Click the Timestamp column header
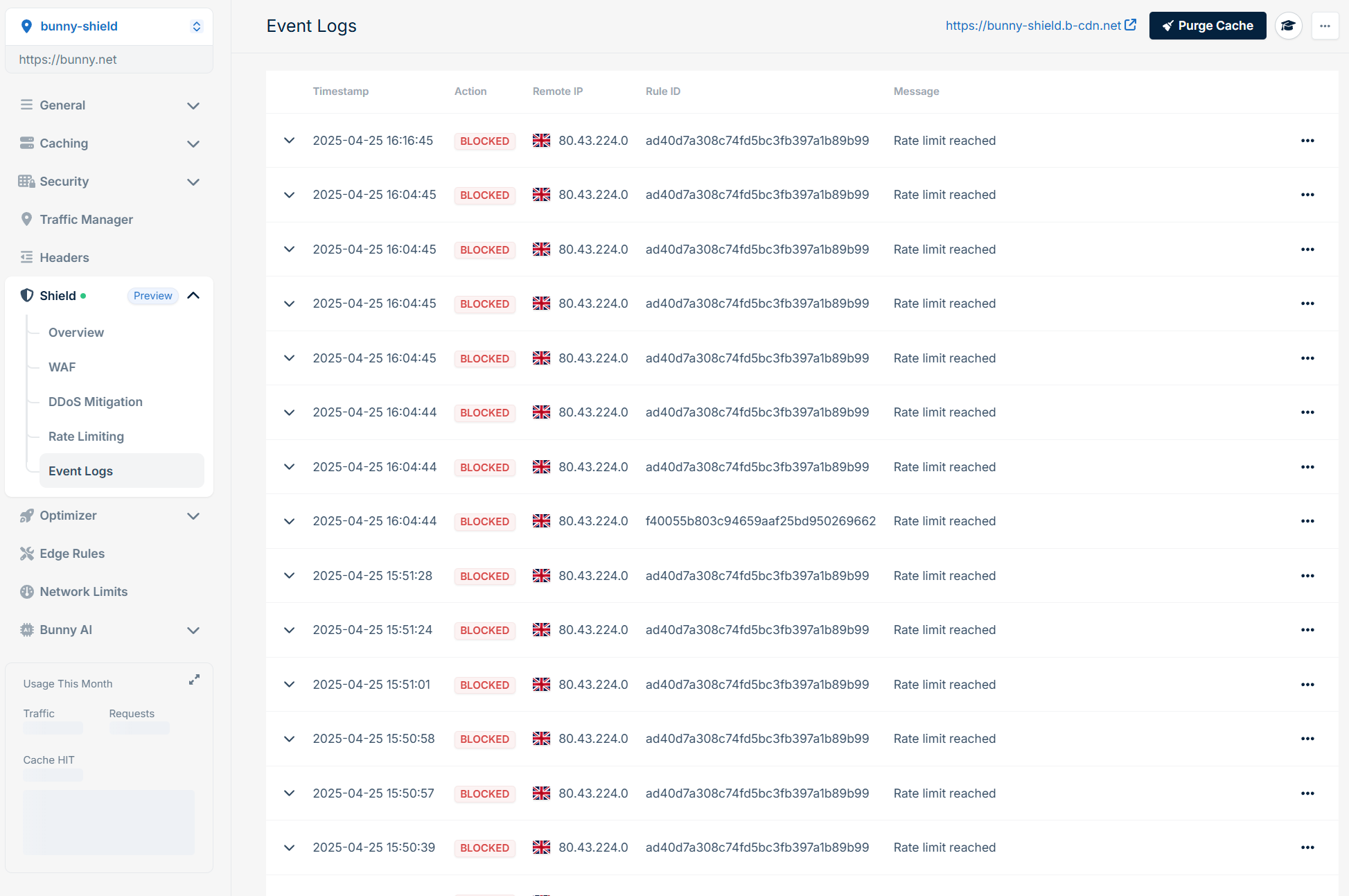The image size is (1349, 896). [x=341, y=91]
